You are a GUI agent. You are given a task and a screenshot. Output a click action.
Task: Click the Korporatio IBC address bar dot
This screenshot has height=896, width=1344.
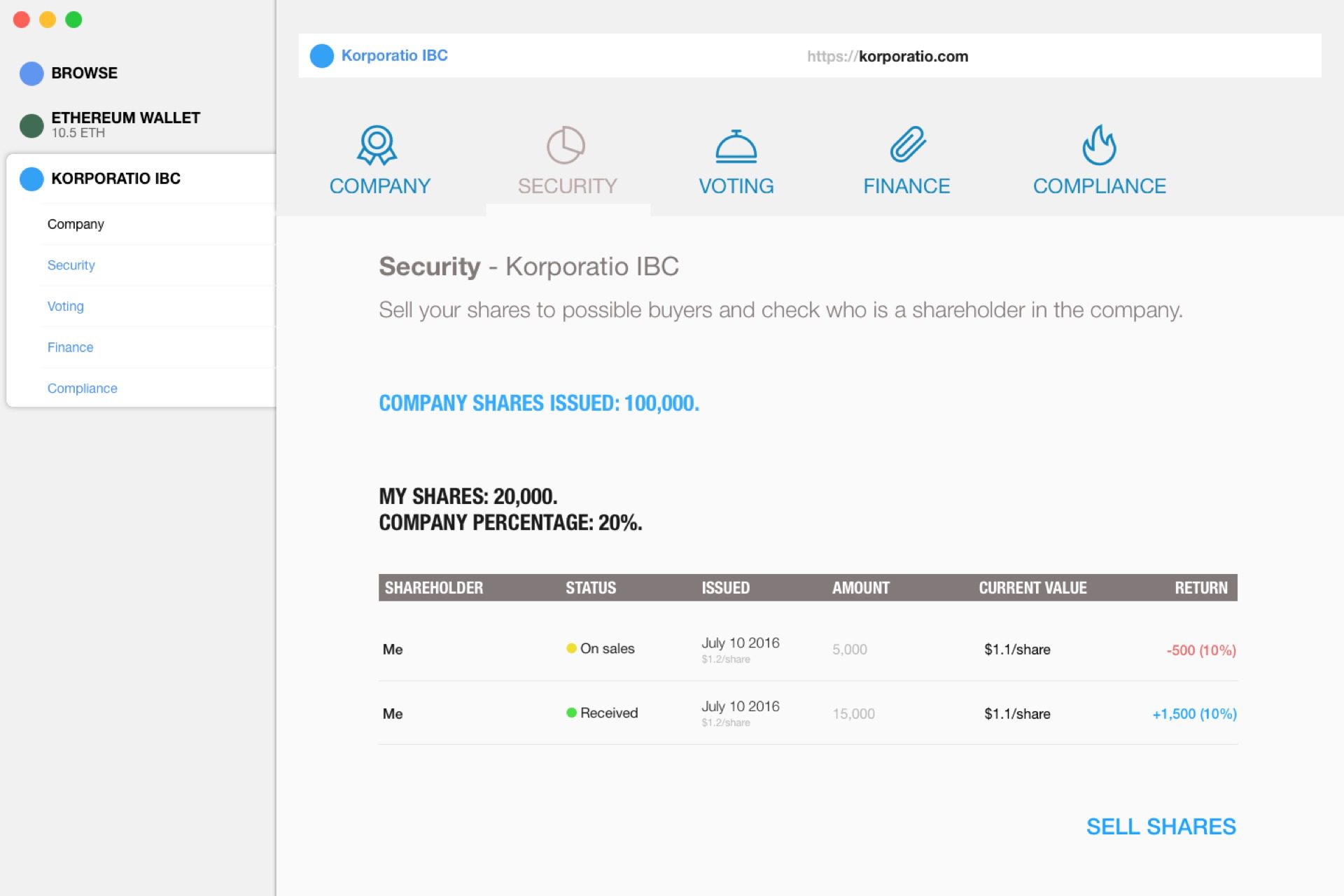(322, 56)
